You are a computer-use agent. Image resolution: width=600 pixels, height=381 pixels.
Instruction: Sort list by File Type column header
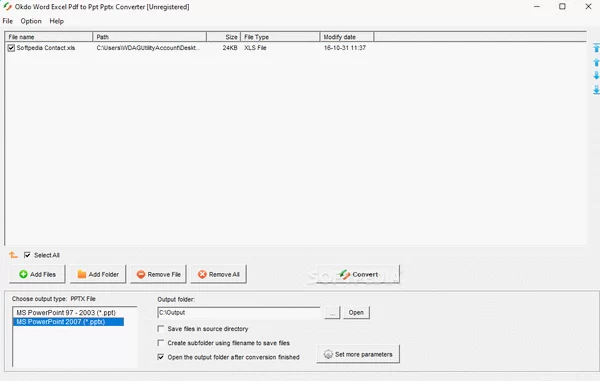[x=280, y=37]
